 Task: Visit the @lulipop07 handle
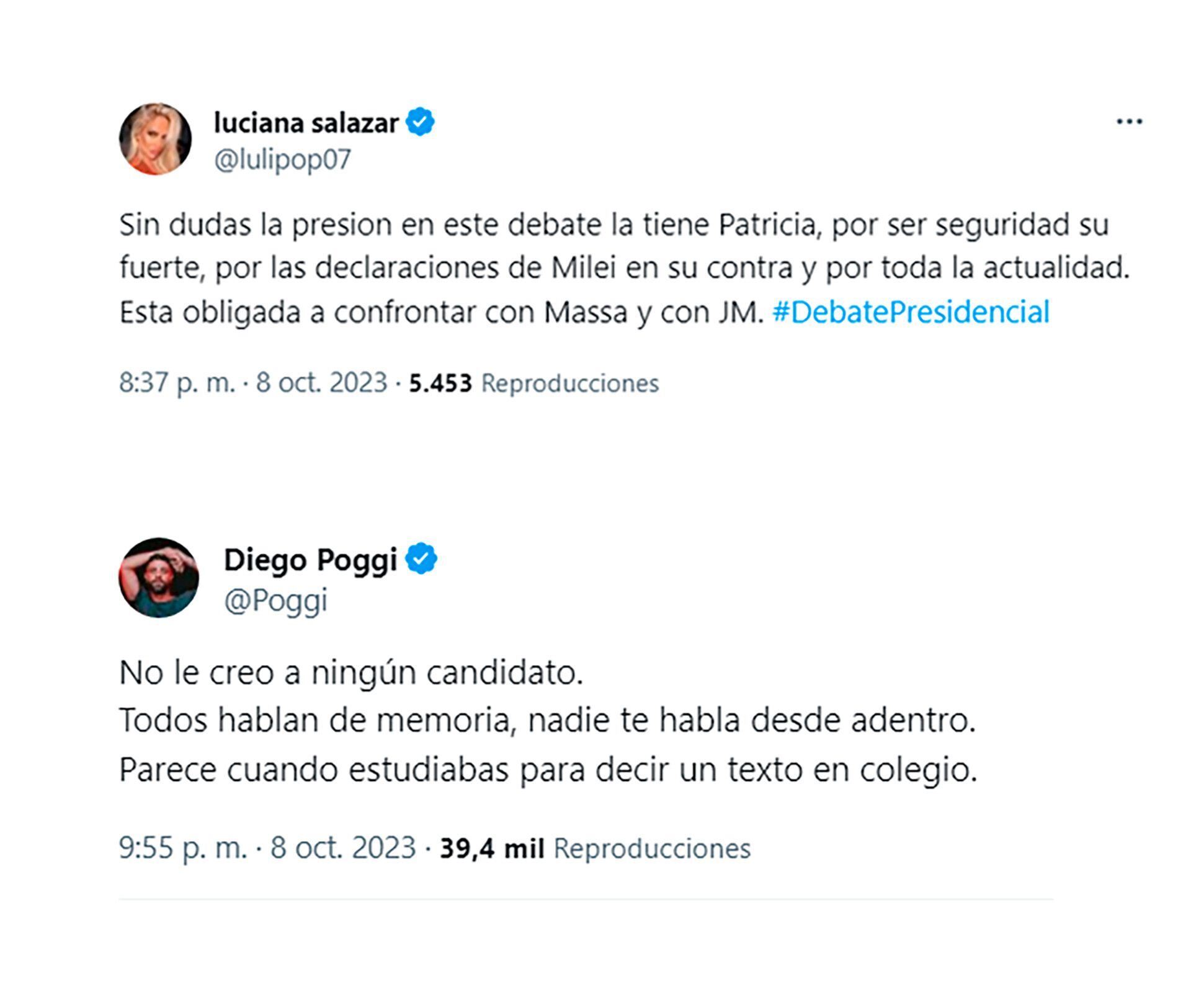282,159
